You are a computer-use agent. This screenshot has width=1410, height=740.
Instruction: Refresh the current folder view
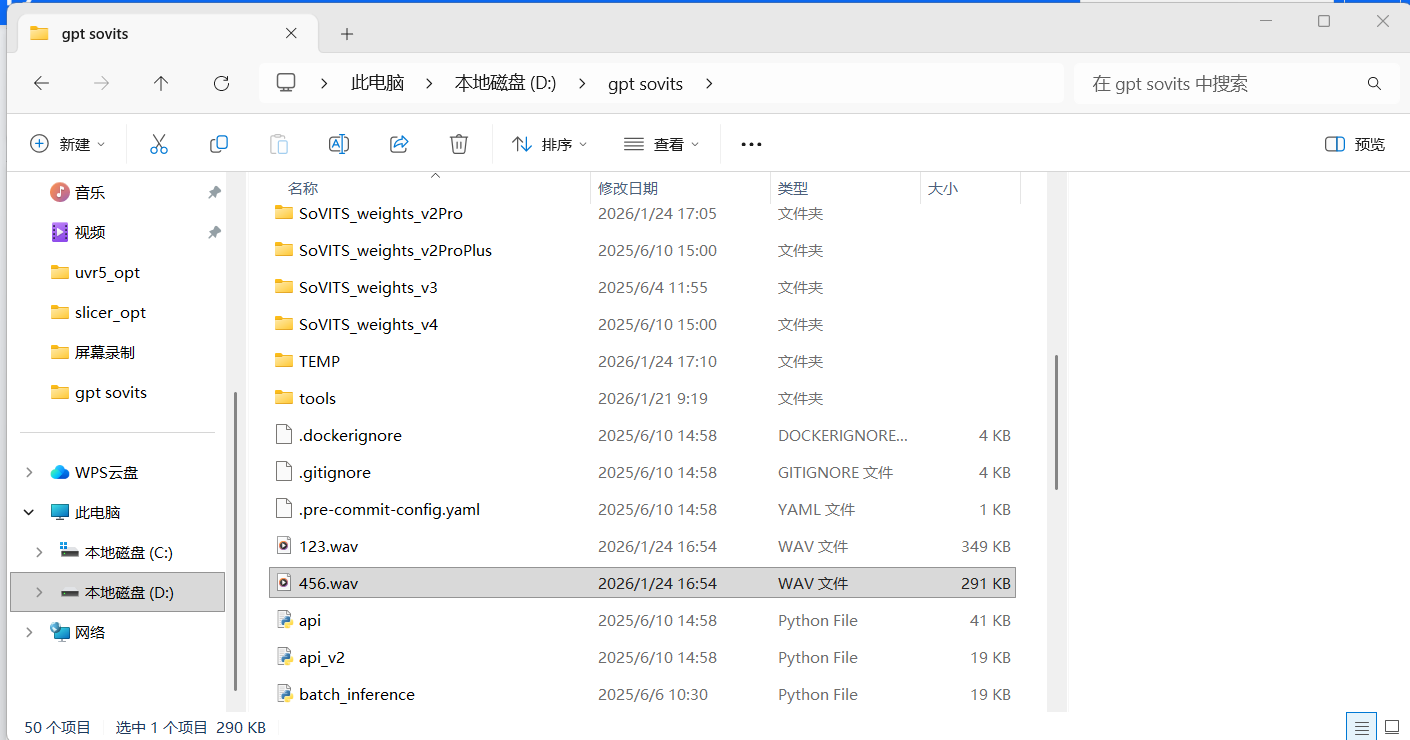222,84
